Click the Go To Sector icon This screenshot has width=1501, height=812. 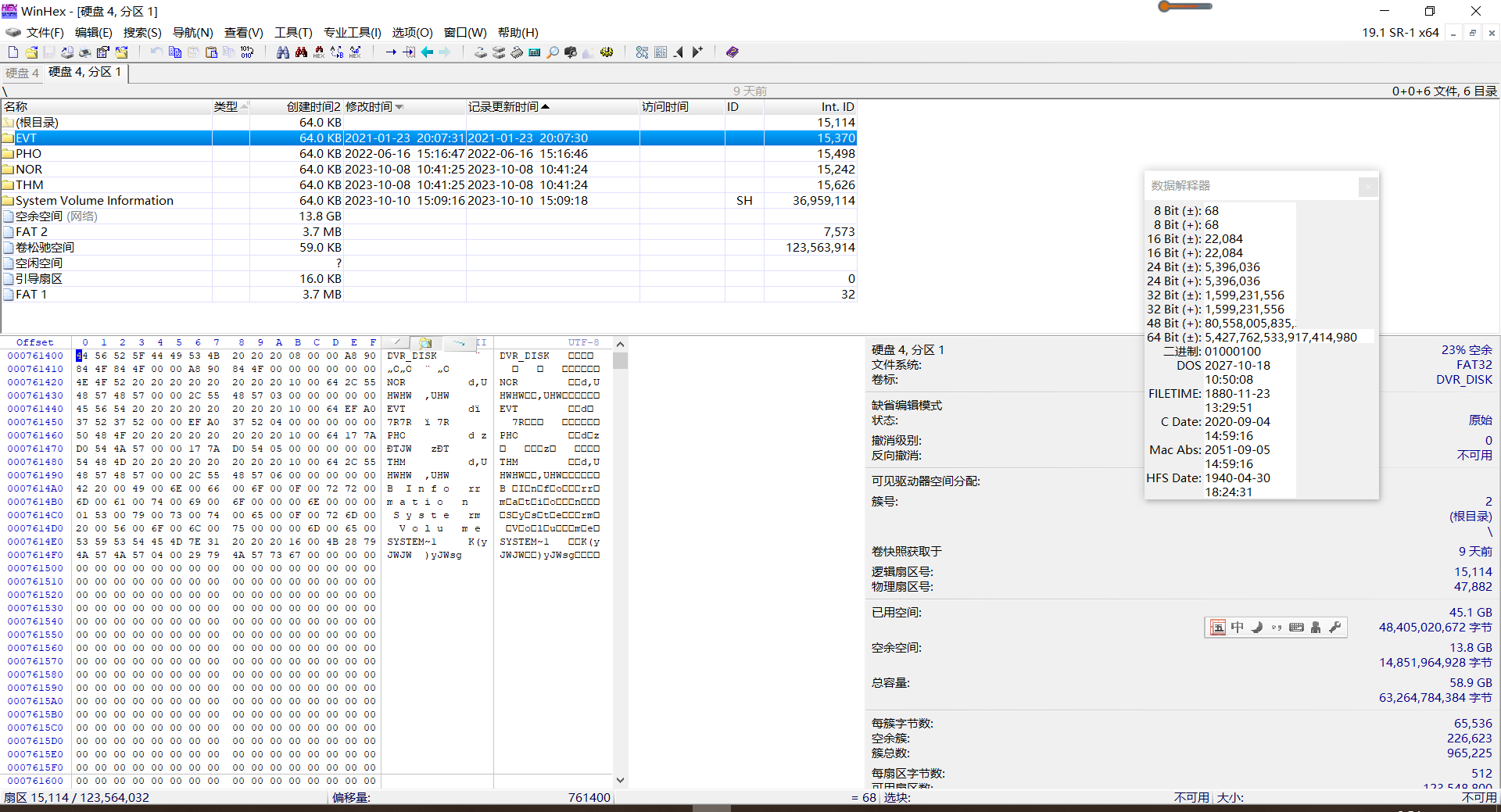[x=409, y=52]
